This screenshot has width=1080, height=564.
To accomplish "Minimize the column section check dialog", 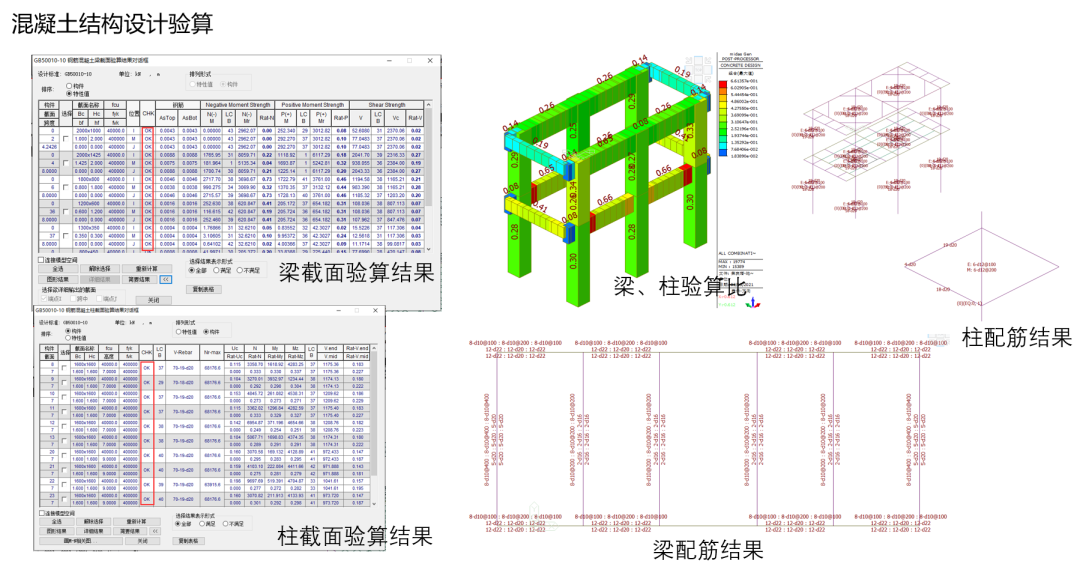I will click(x=338, y=311).
